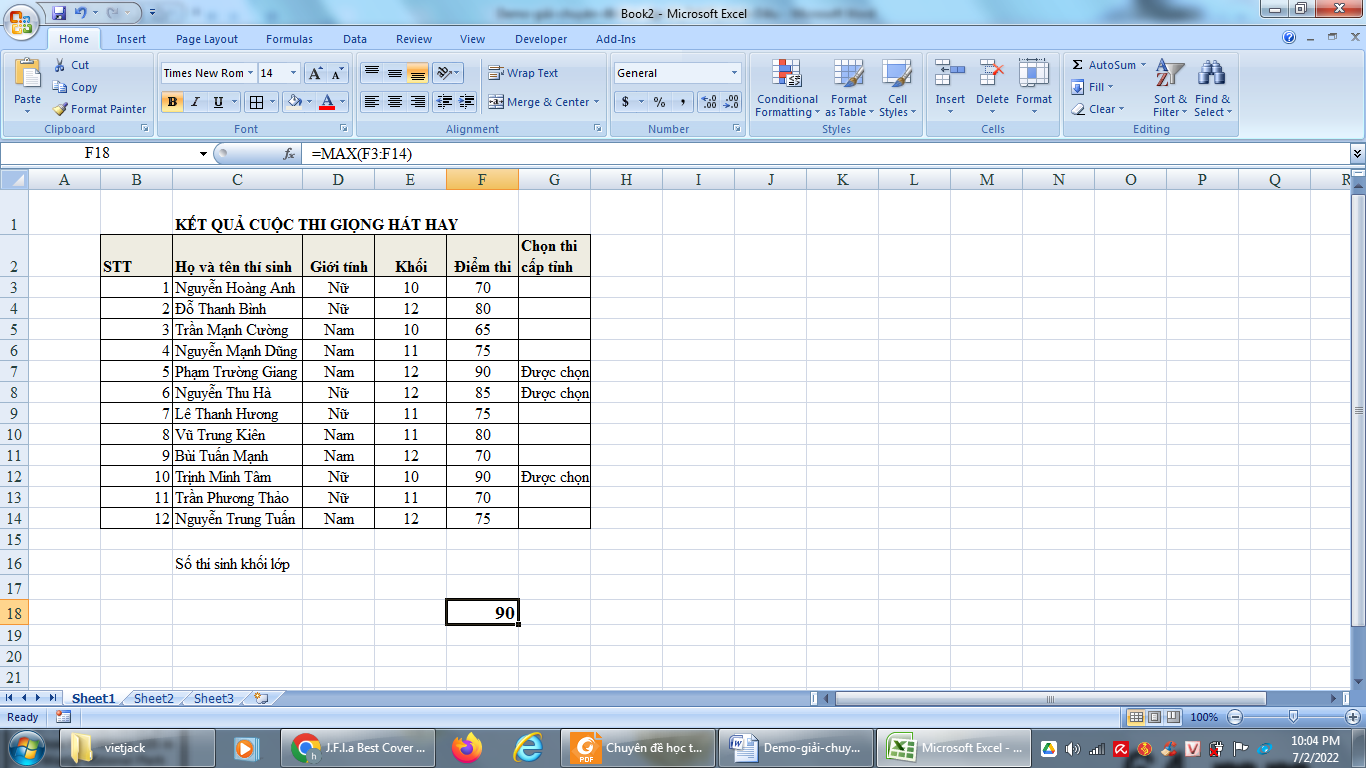Click Delete cells button
The image size is (1366, 768).
pos(992,88)
